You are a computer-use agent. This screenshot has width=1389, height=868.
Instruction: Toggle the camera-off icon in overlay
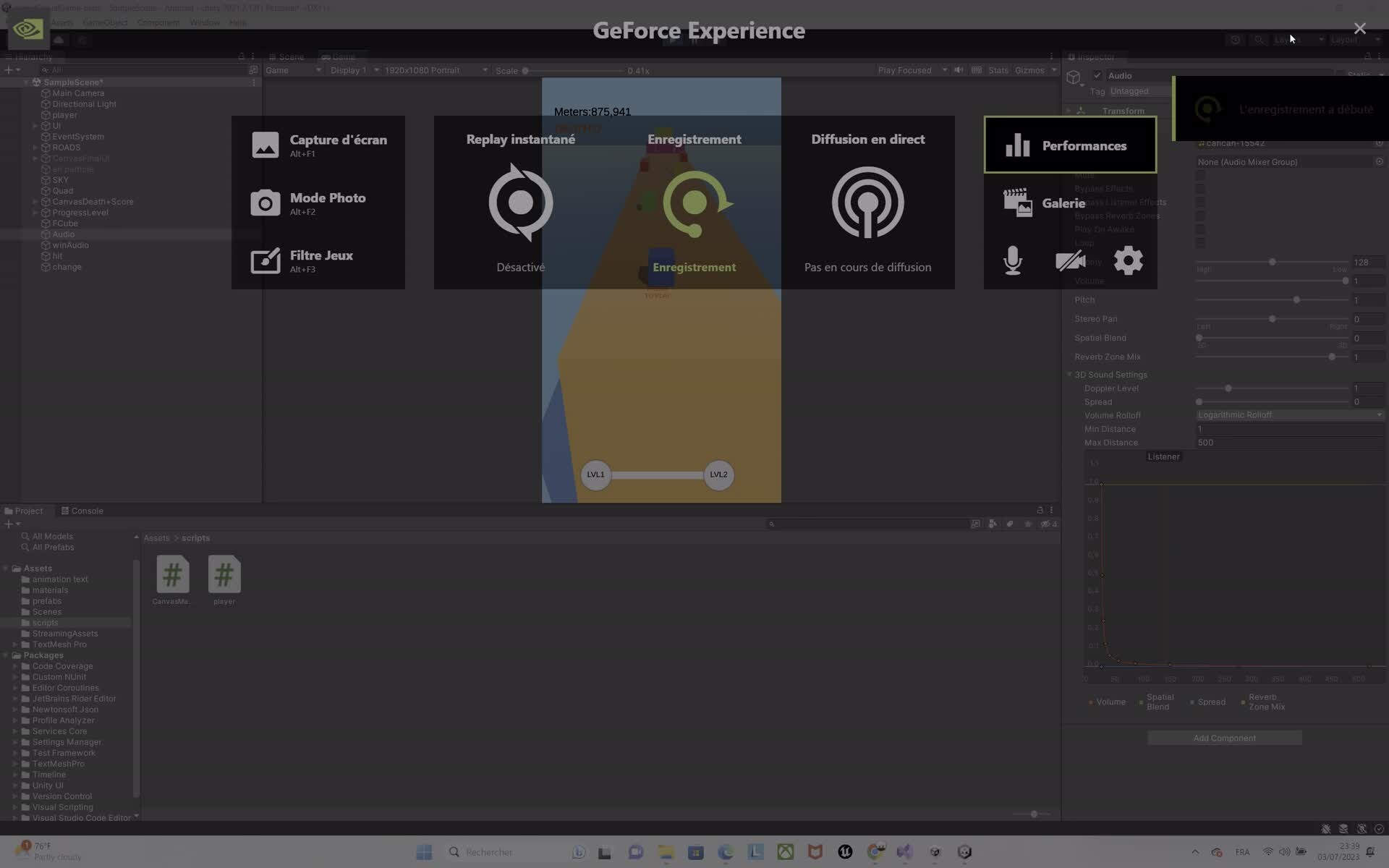1070,260
